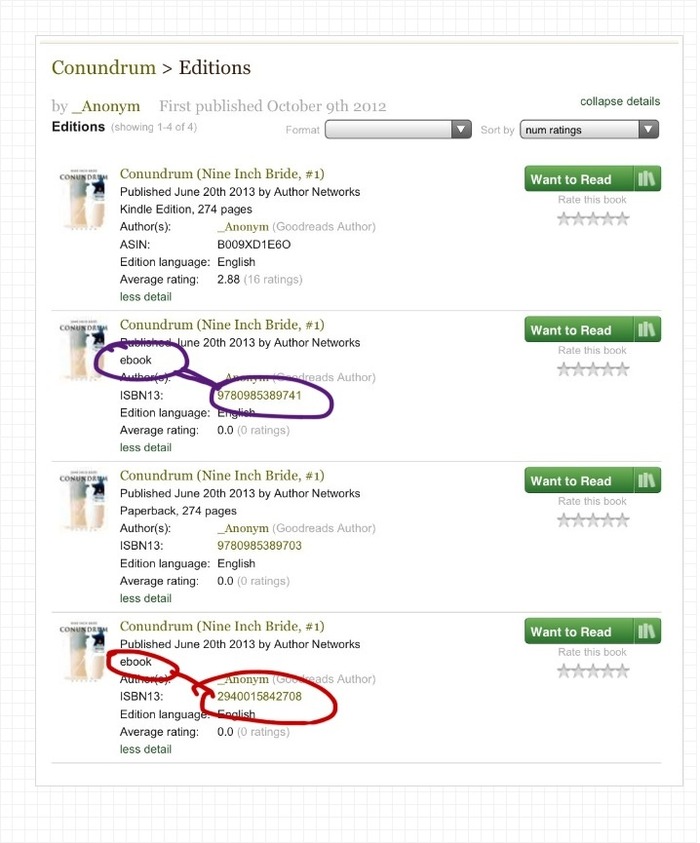This screenshot has height=843, width=700.
Task: Open the Sort by num ratings dropdown
Action: tap(589, 129)
